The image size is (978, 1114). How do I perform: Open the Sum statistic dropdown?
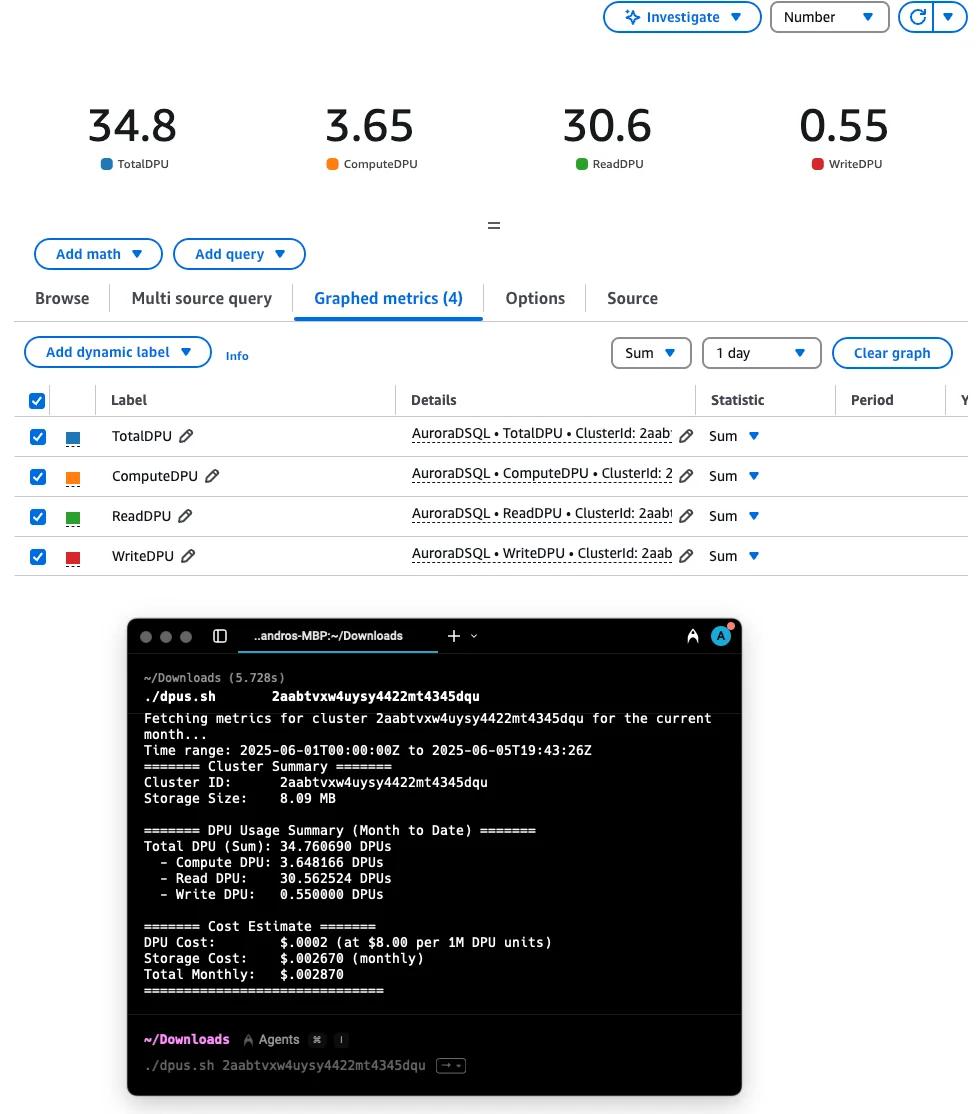651,353
